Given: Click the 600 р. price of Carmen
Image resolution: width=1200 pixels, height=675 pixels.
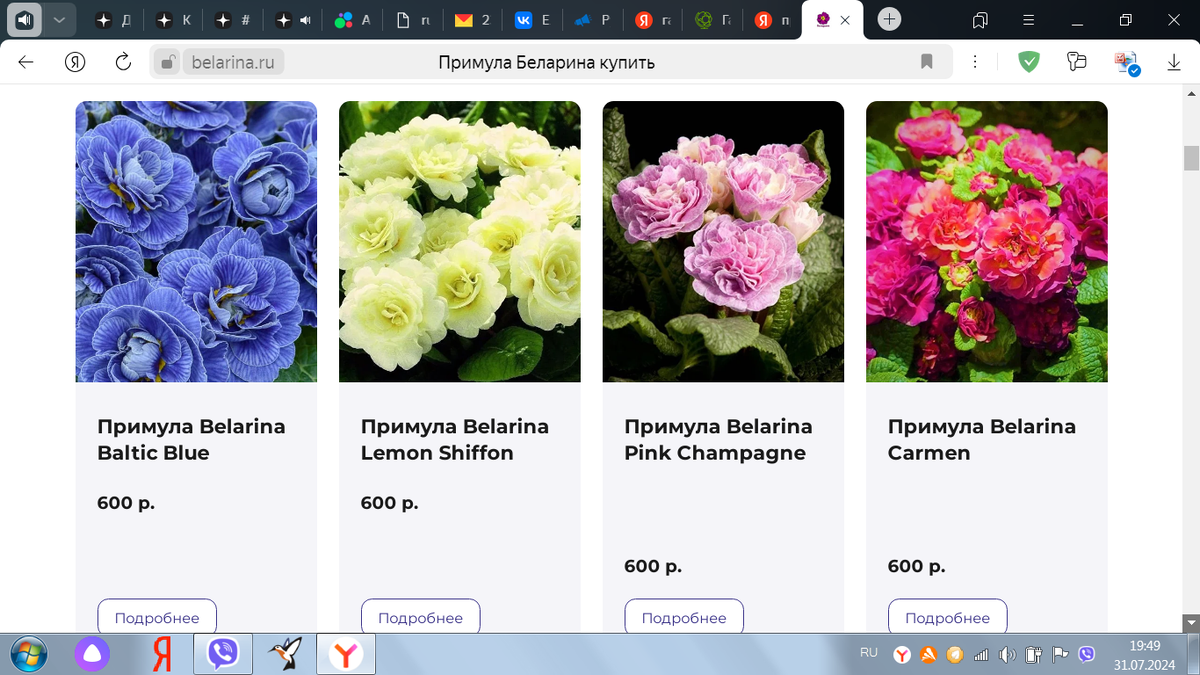Looking at the screenshot, I should (x=917, y=566).
